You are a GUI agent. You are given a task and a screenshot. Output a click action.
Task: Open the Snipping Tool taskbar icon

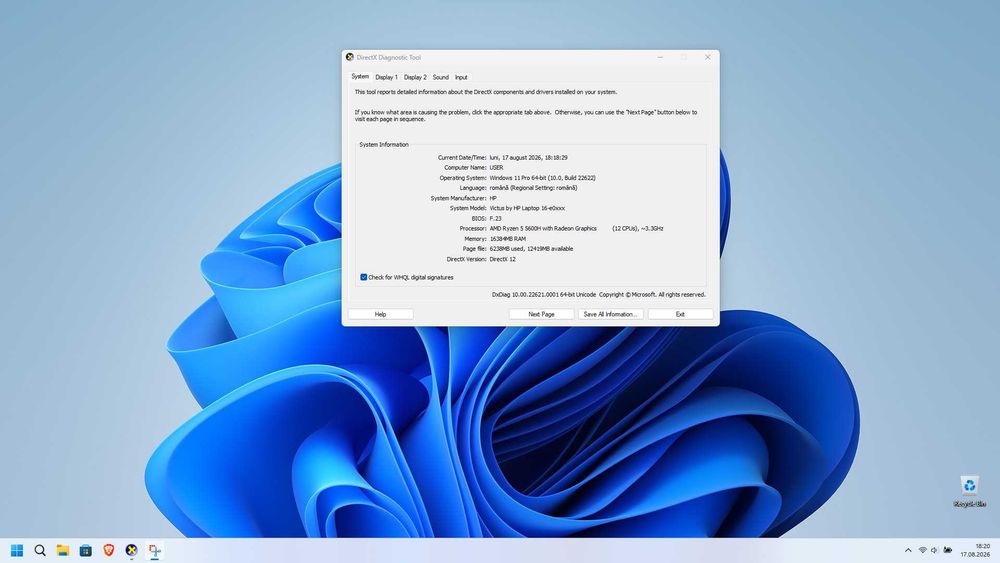pyautogui.click(x=154, y=550)
